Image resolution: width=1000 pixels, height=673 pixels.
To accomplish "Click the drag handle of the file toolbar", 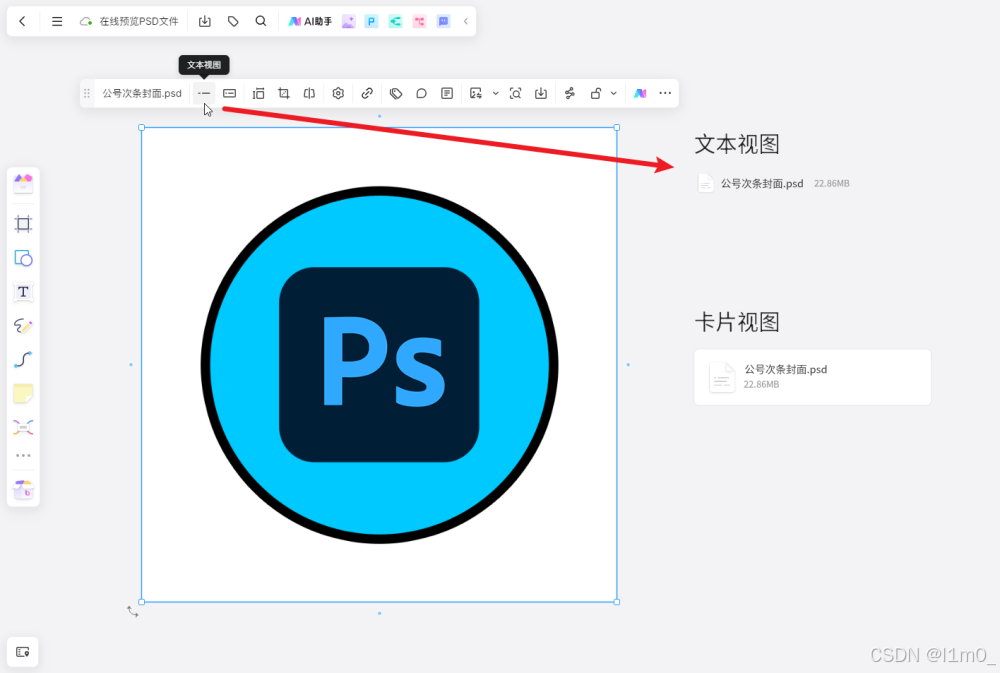I will pos(87,93).
